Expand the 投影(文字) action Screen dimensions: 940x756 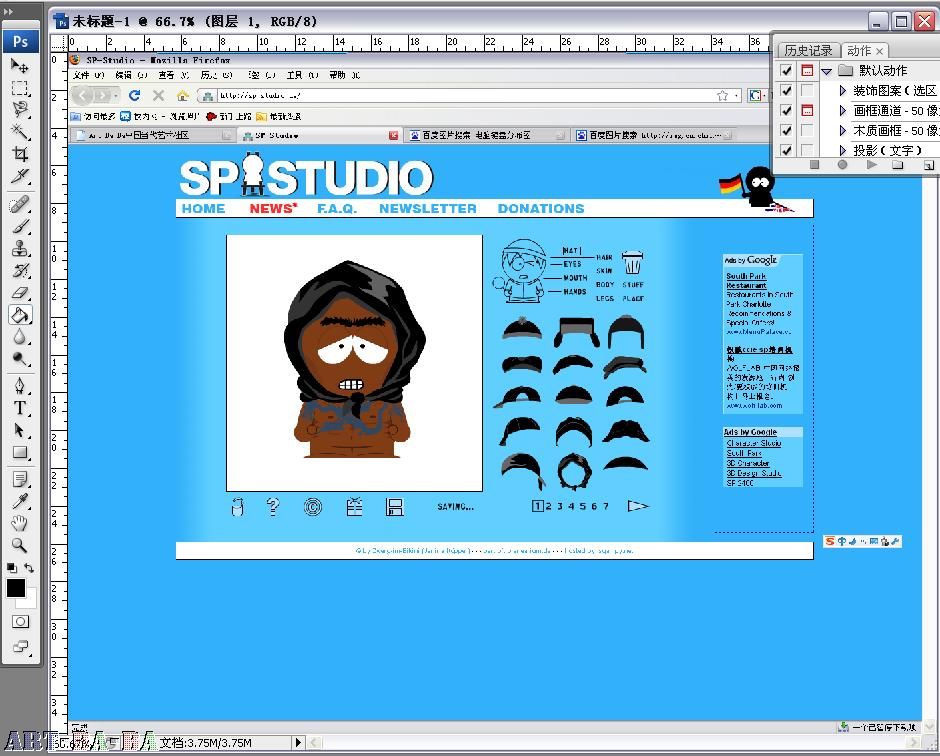[x=842, y=150]
